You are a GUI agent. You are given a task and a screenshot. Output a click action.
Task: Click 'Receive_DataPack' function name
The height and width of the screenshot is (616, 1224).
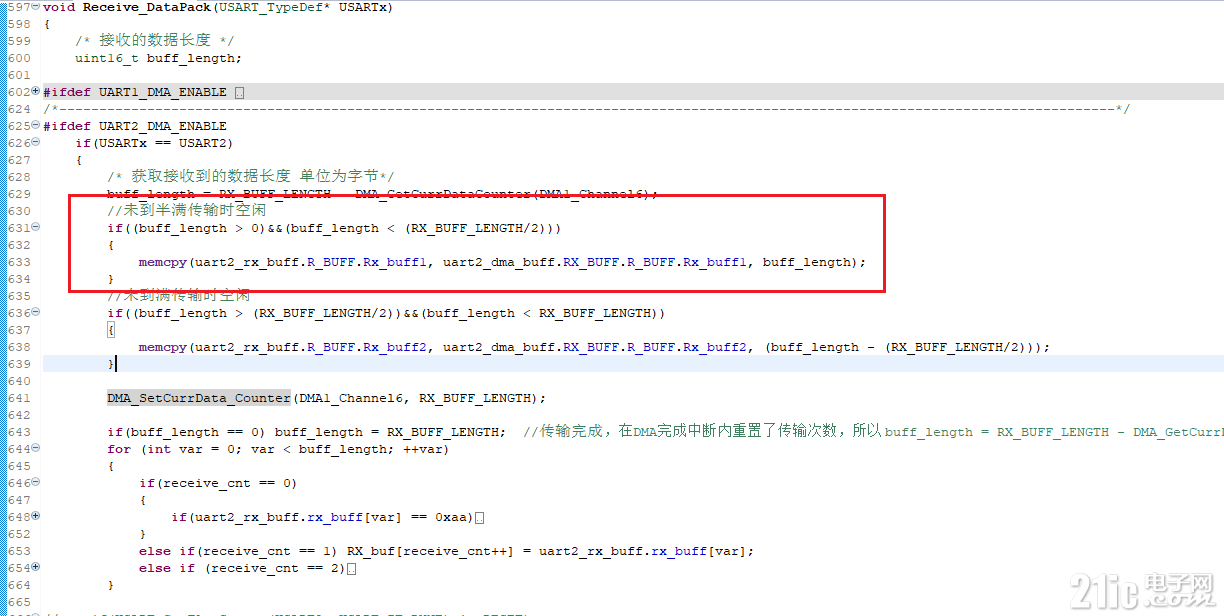(146, 7)
